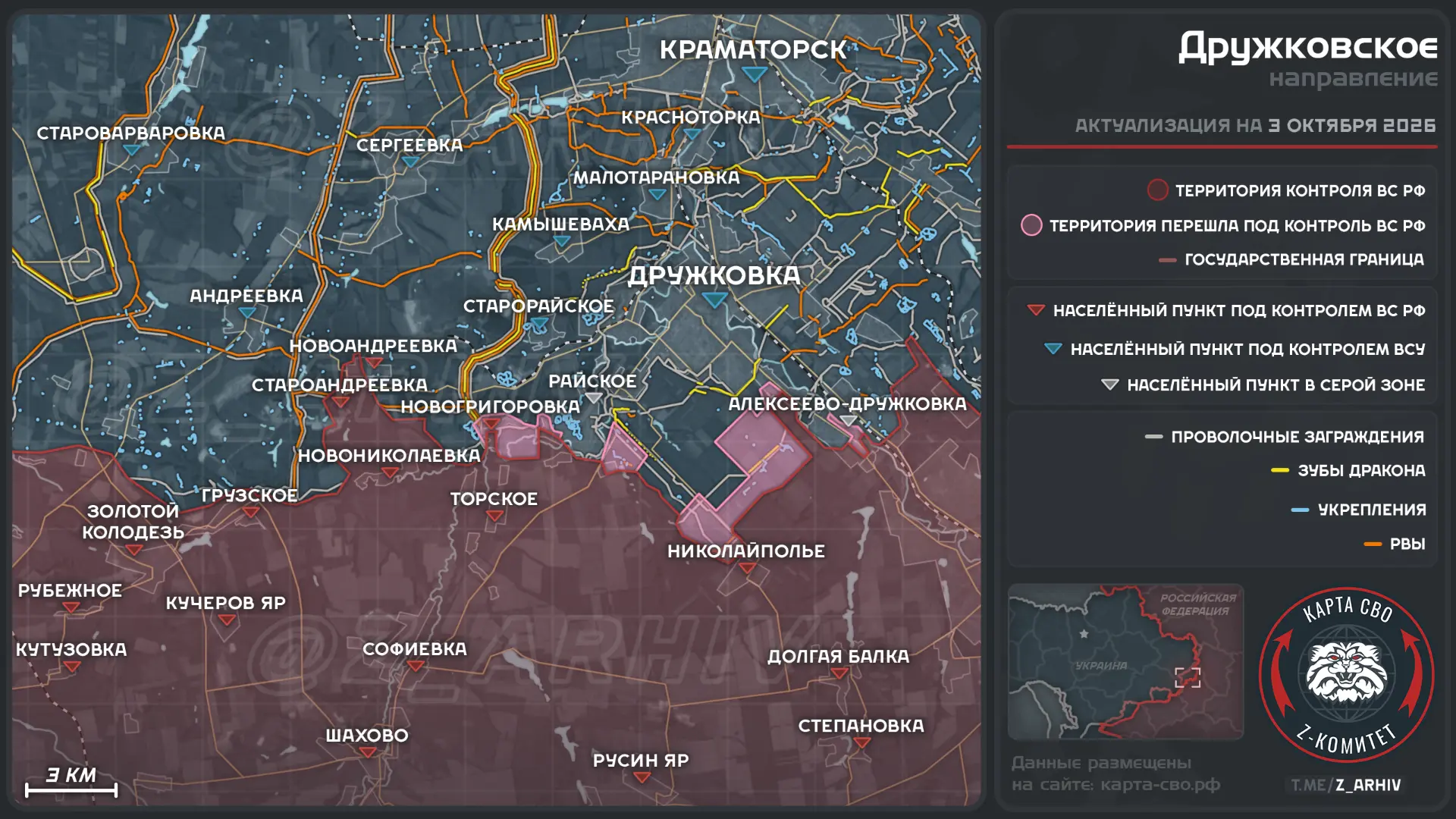This screenshot has width=1456, height=819.
Task: Click the bracket location marker on minimap
Action: (x=1188, y=677)
